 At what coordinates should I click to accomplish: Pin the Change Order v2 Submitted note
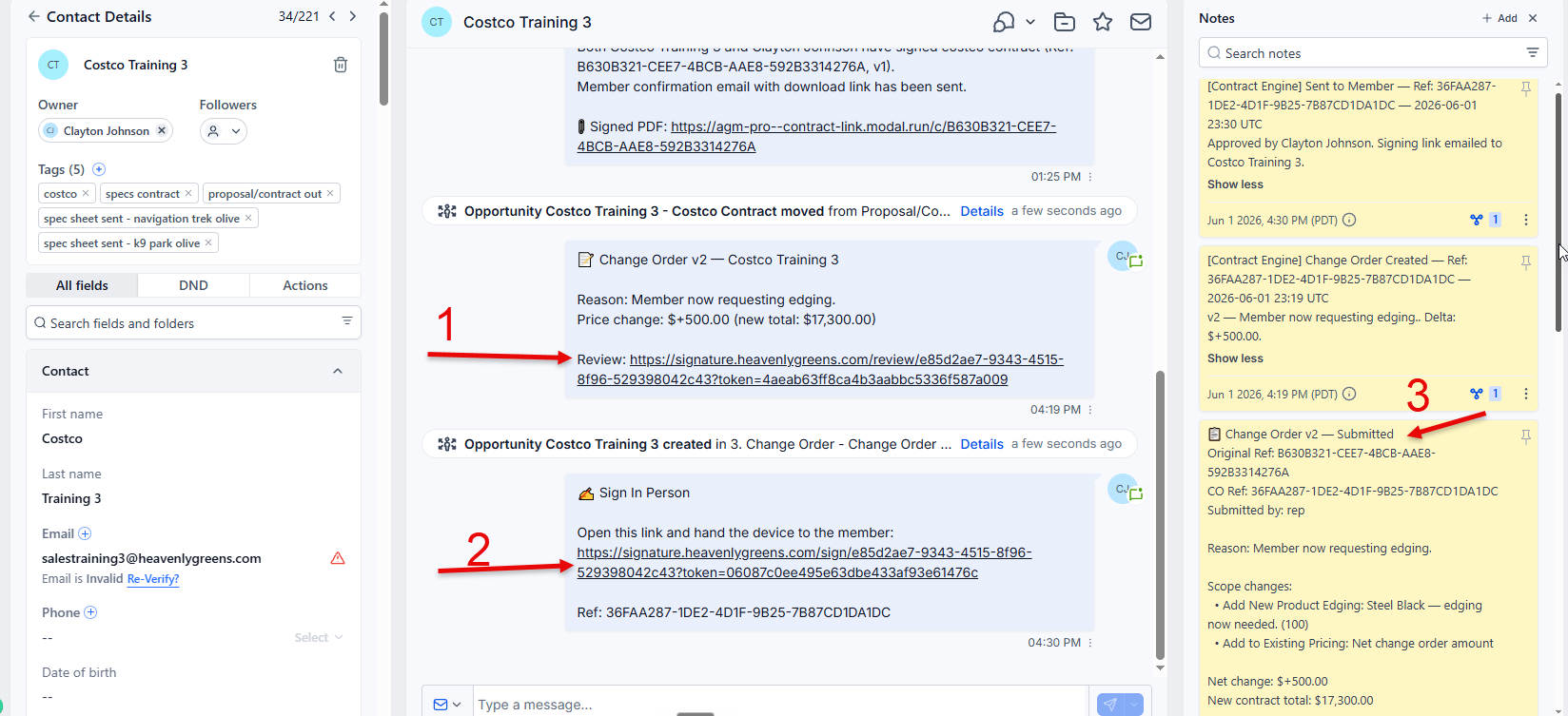(1525, 436)
